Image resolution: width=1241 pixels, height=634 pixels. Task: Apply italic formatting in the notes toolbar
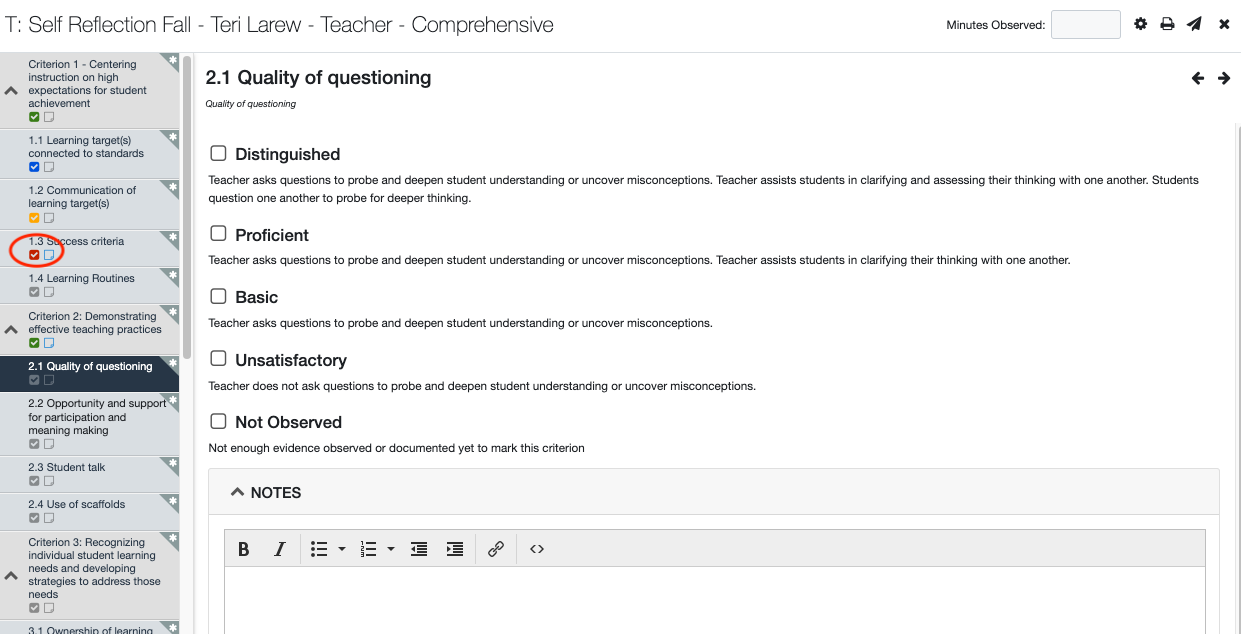(x=280, y=548)
